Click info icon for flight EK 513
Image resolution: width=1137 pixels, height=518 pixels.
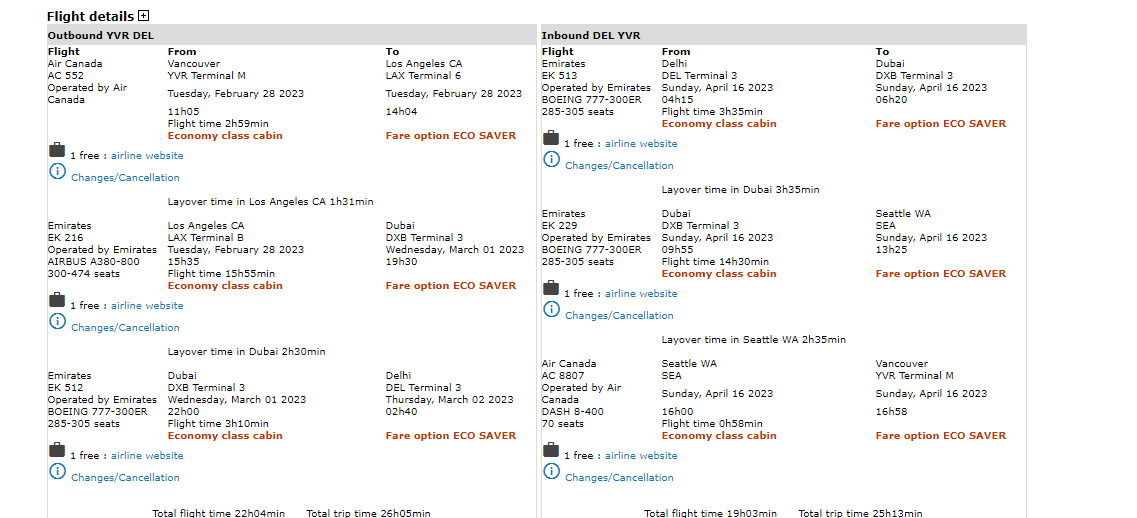click(x=551, y=160)
